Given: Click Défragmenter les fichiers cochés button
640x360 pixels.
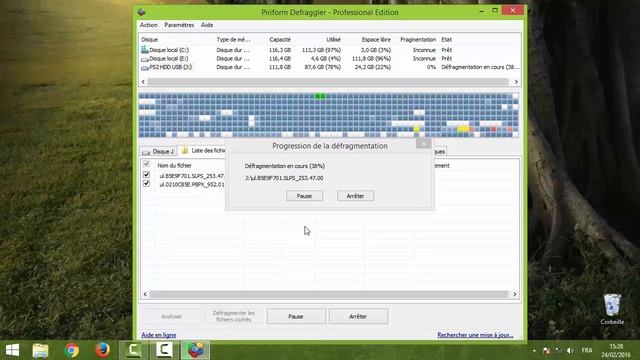Looking at the screenshot, I should 233,316.
